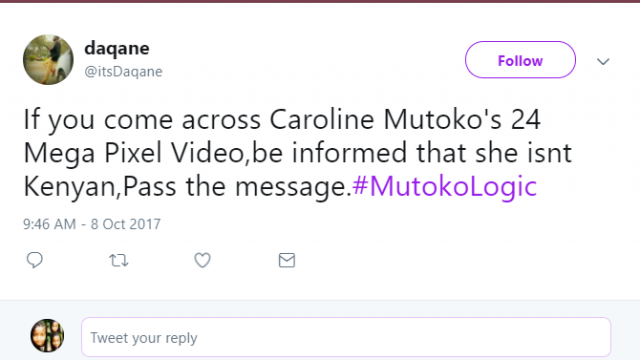The image size is (640, 360).
Task: Retweet daqane's tweet using the retweet icon
Action: (x=119, y=260)
